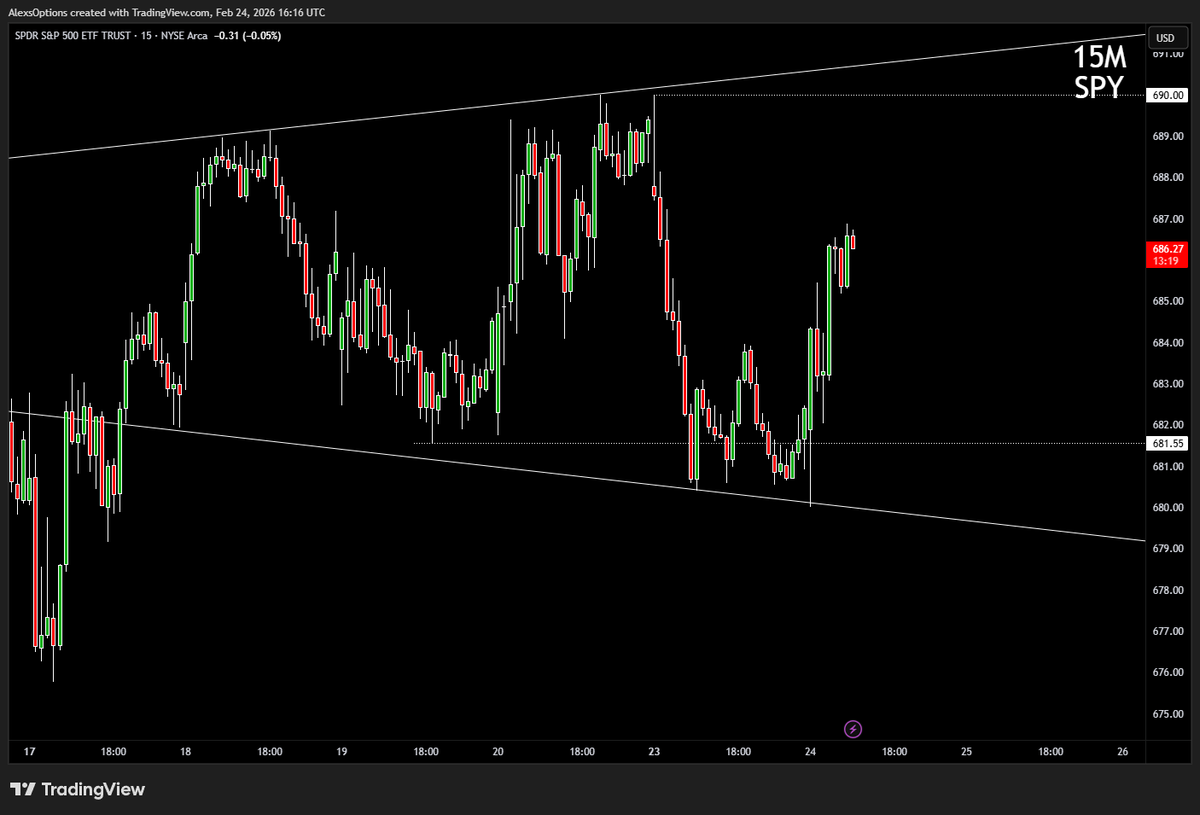1200x815 pixels.
Task: Click the 13:19 bar countdown timer
Action: click(1168, 261)
